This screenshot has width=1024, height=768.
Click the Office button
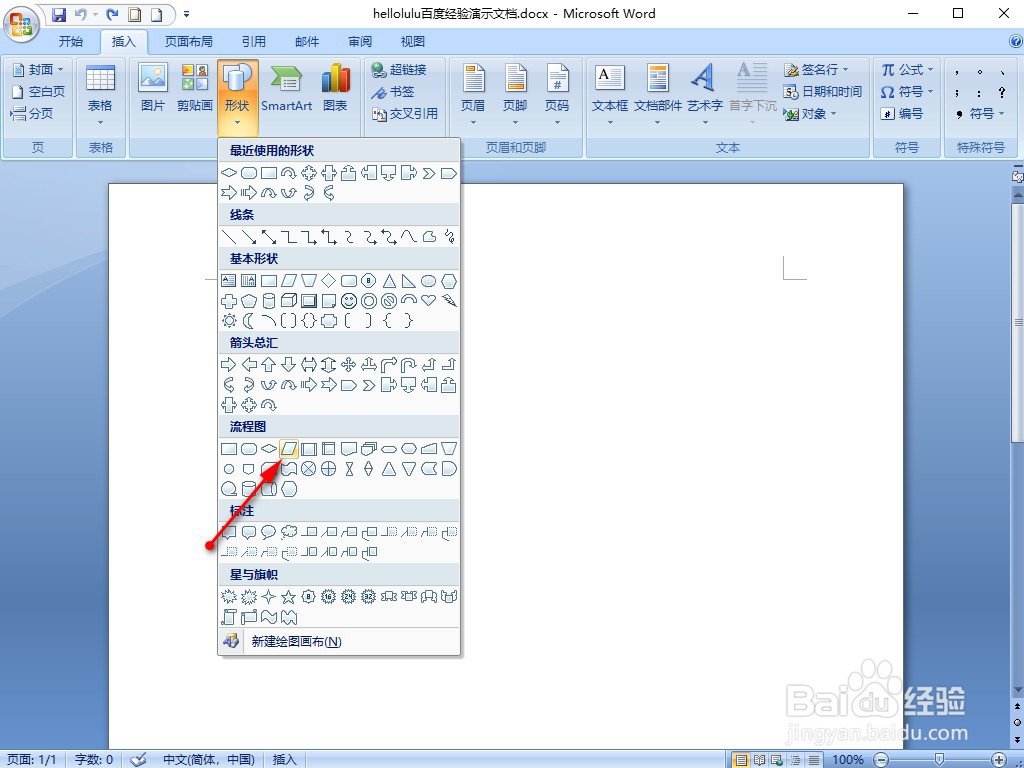point(21,24)
